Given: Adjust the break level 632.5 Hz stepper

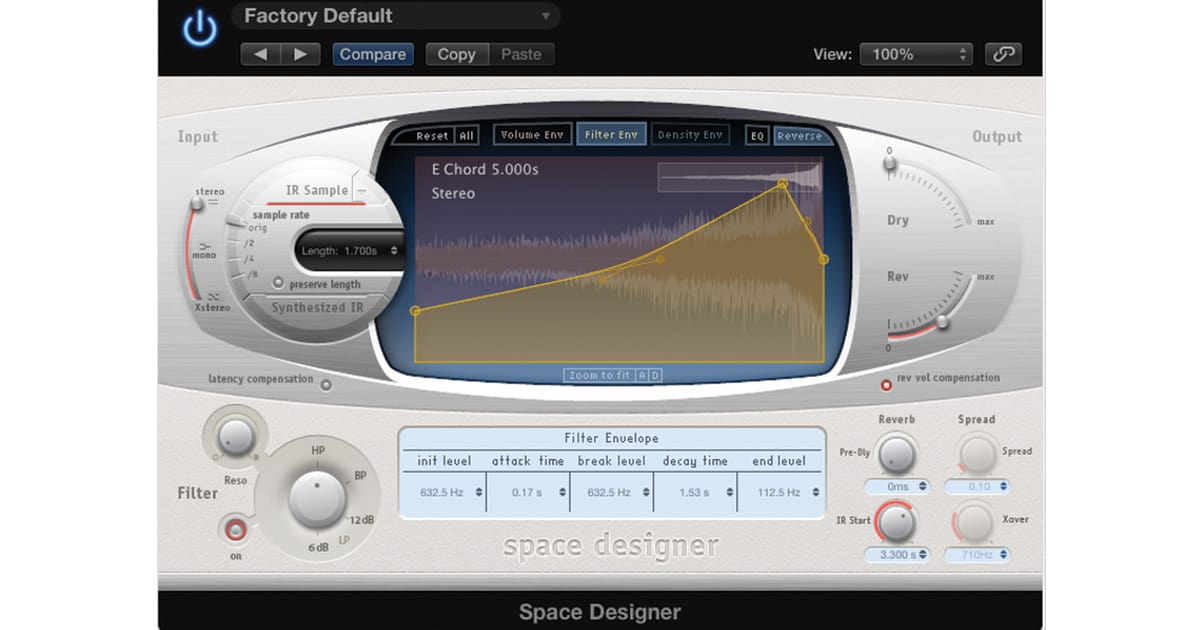Looking at the screenshot, I should pos(645,492).
